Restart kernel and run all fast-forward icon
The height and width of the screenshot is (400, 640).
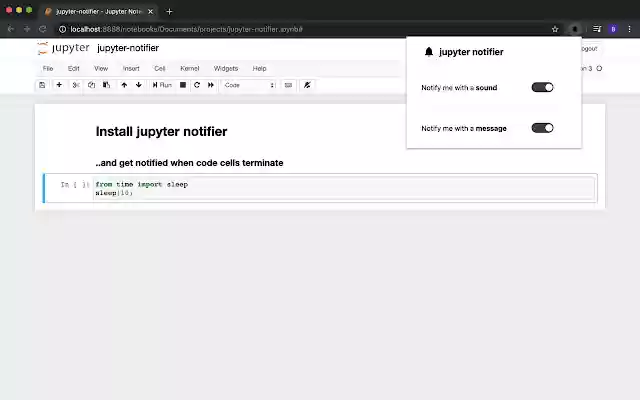211,85
